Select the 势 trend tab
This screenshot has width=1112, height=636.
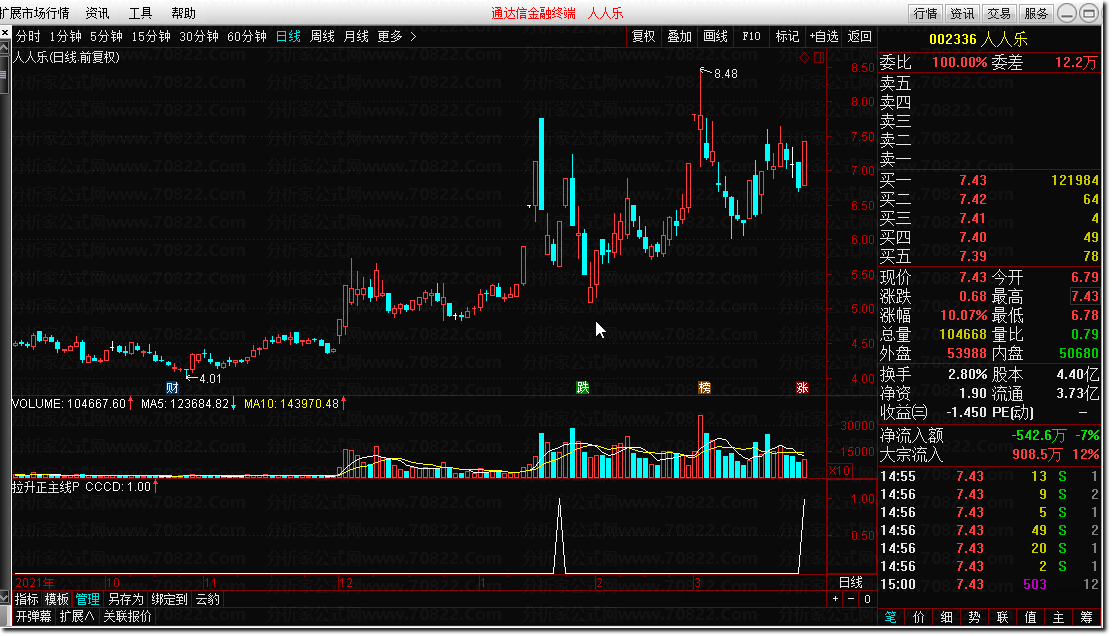(974, 618)
